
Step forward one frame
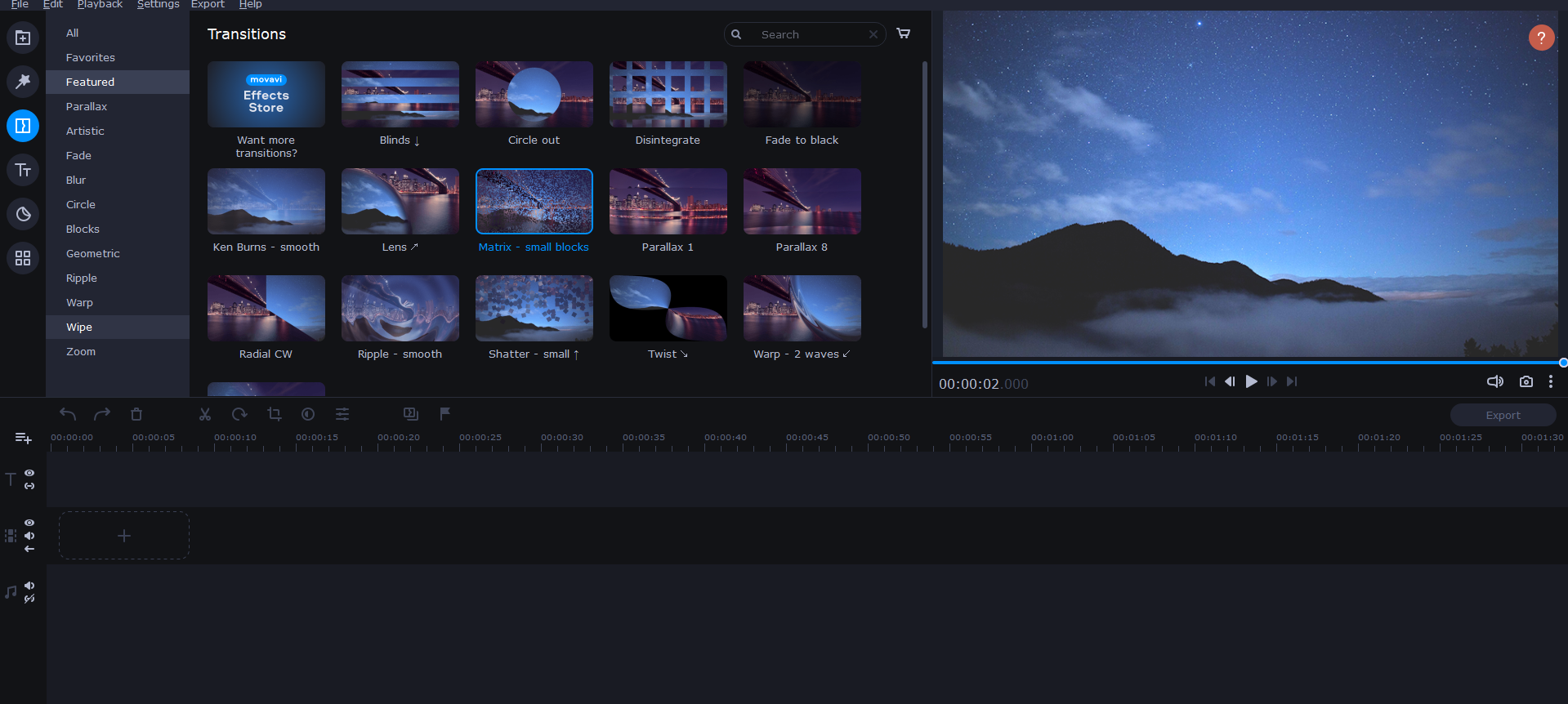[1271, 381]
